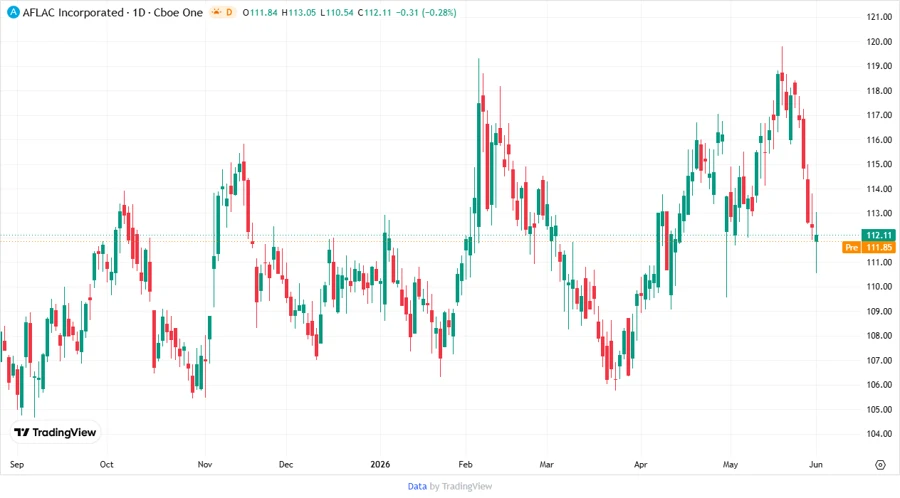Click the 'Oct' label on the time axis
900x498 pixels.
pyautogui.click(x=106, y=464)
